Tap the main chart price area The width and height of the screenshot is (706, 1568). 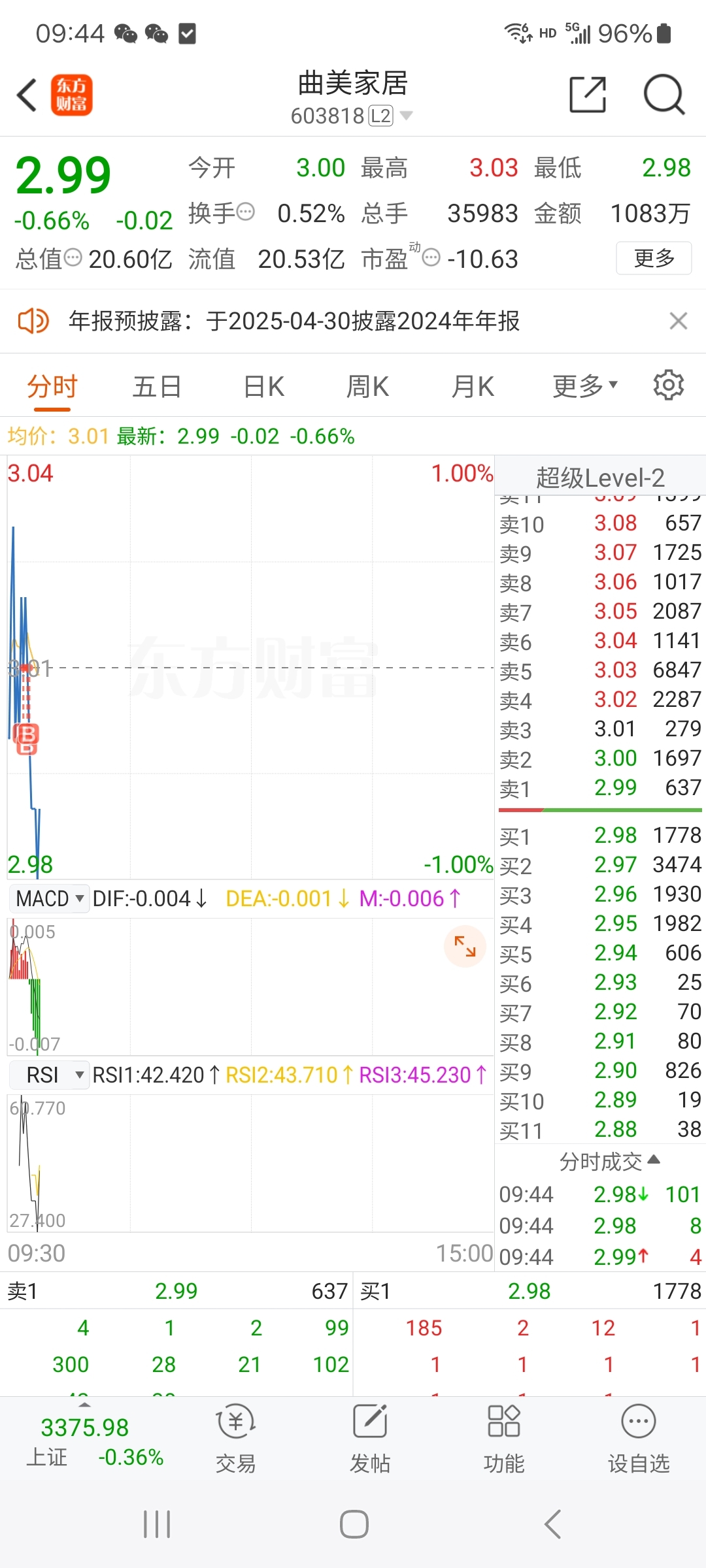tap(250, 667)
